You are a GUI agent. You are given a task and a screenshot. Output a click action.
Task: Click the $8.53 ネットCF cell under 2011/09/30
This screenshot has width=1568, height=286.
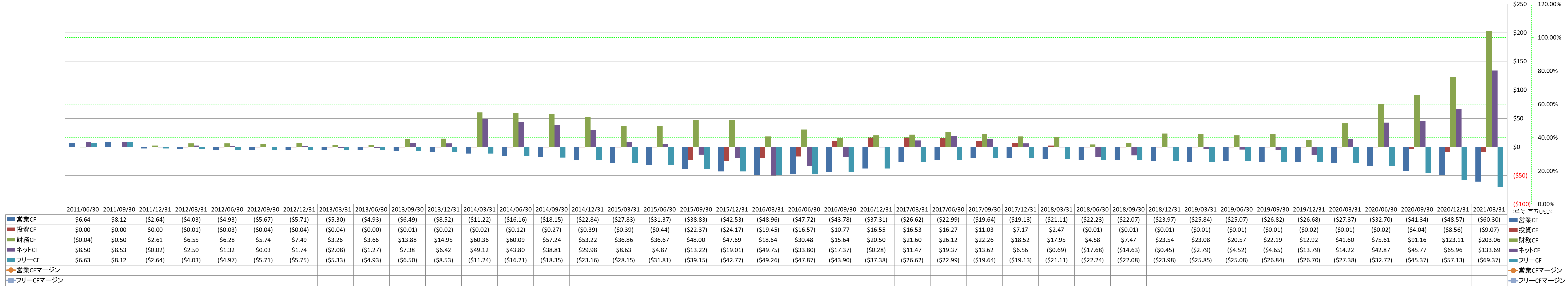tap(119, 250)
